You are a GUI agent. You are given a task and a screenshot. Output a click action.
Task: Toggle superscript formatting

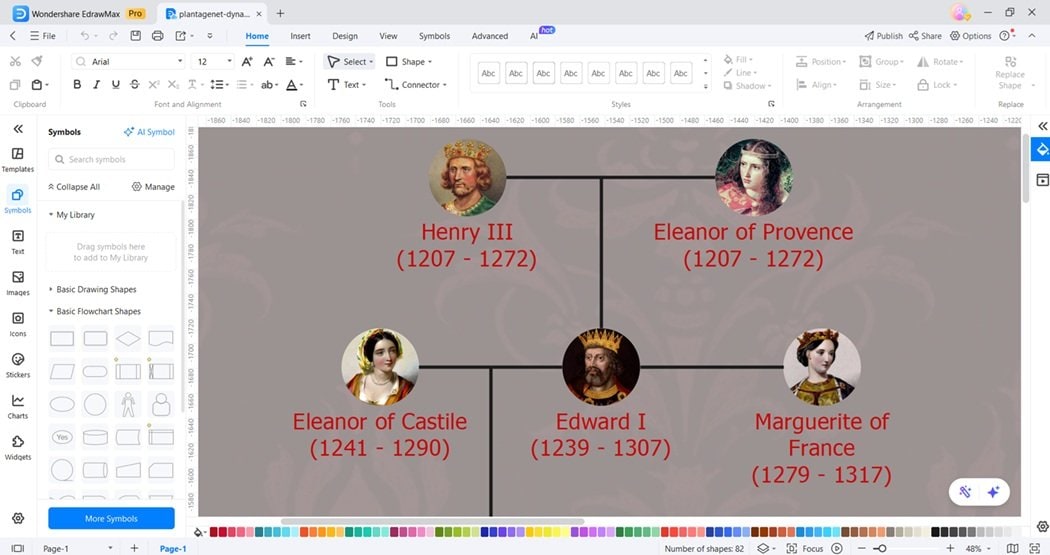153,84
